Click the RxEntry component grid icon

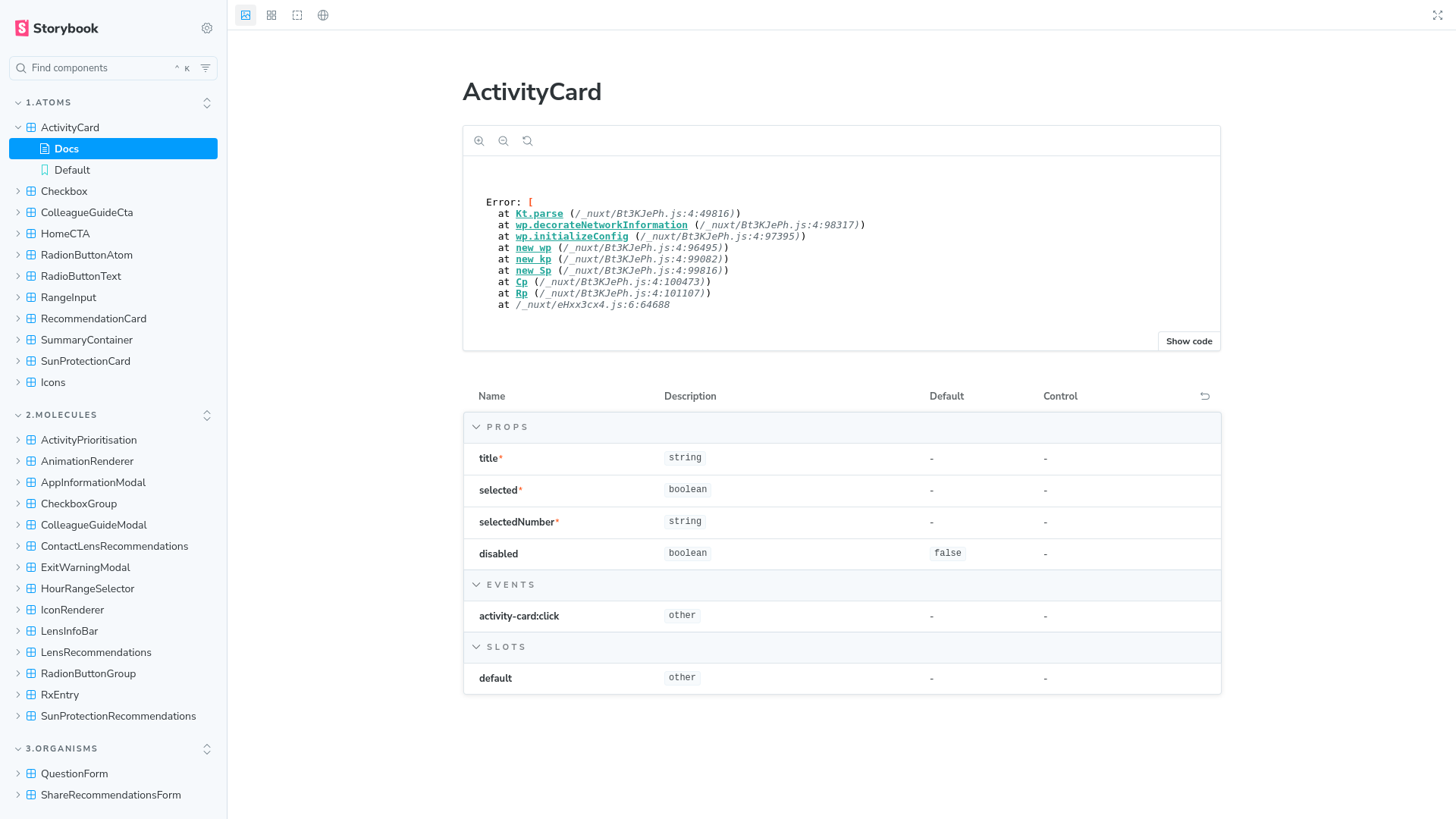click(x=31, y=695)
